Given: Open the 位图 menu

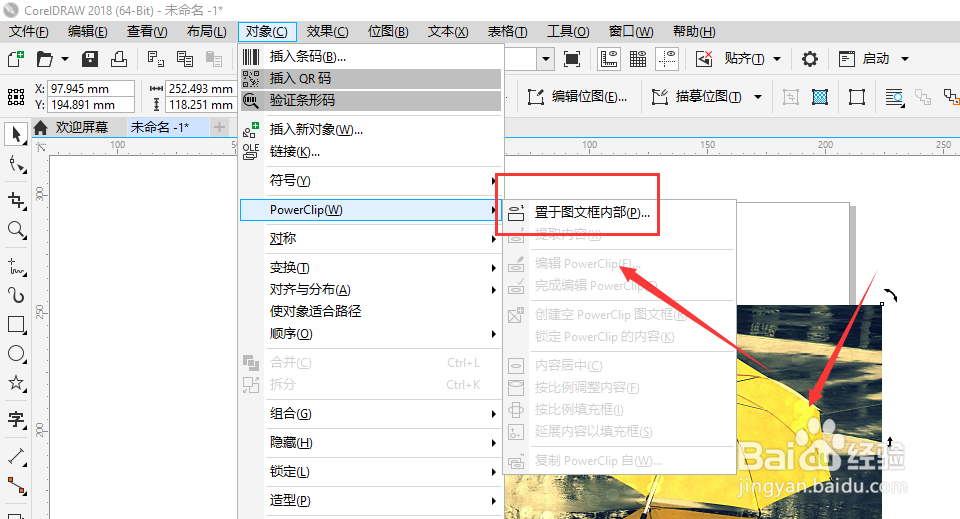Looking at the screenshot, I should [388, 31].
